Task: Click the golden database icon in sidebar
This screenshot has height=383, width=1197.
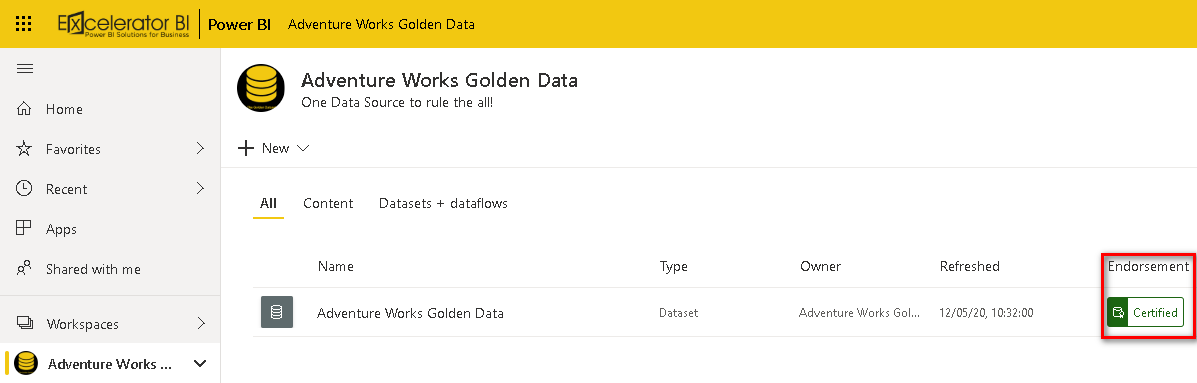Action: pyautogui.click(x=26, y=363)
